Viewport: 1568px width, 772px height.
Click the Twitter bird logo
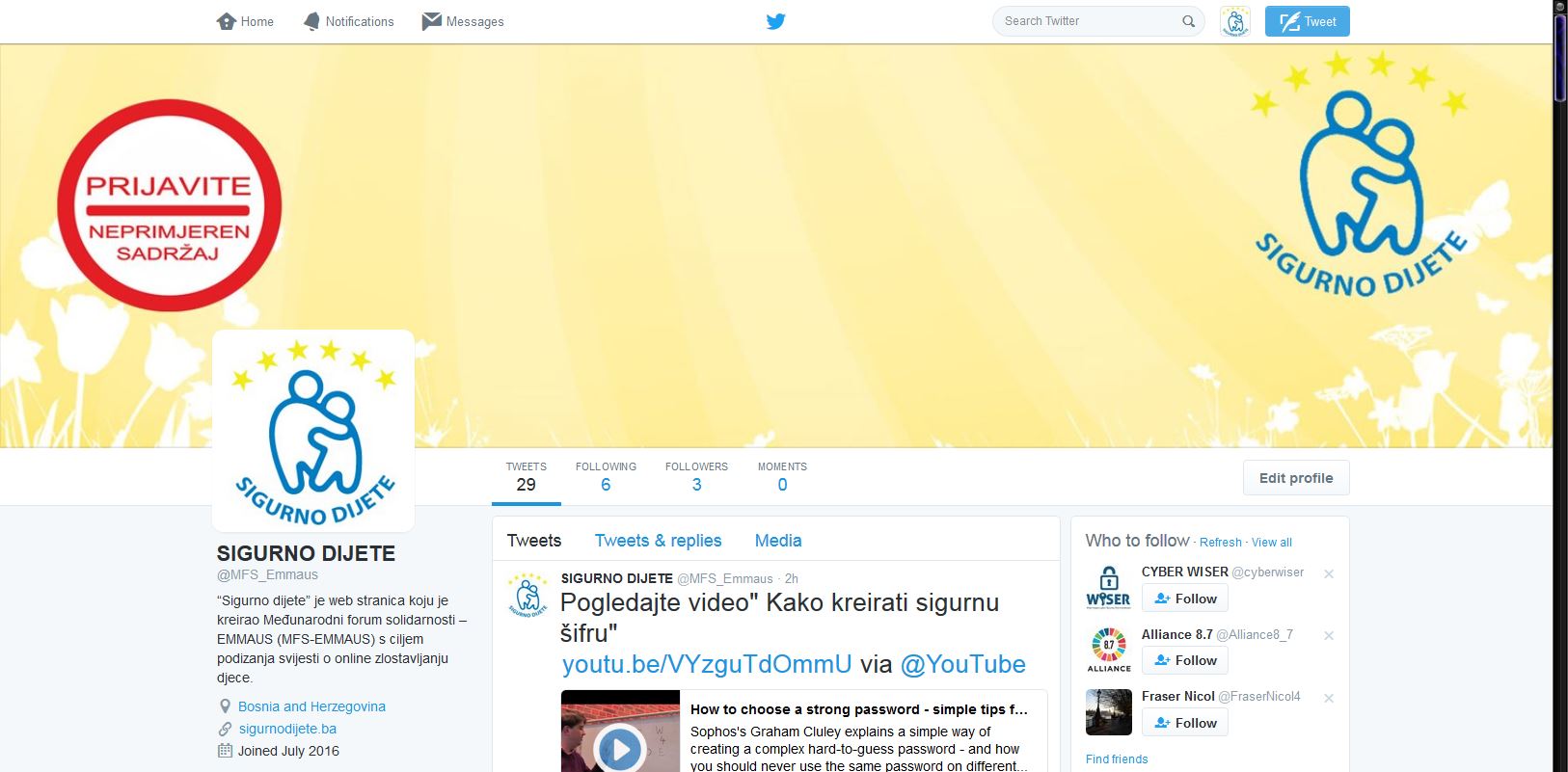pyautogui.click(x=775, y=21)
